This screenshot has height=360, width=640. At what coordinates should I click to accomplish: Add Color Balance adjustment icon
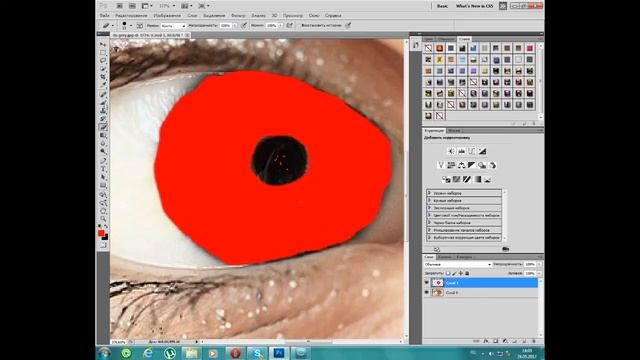point(461,165)
